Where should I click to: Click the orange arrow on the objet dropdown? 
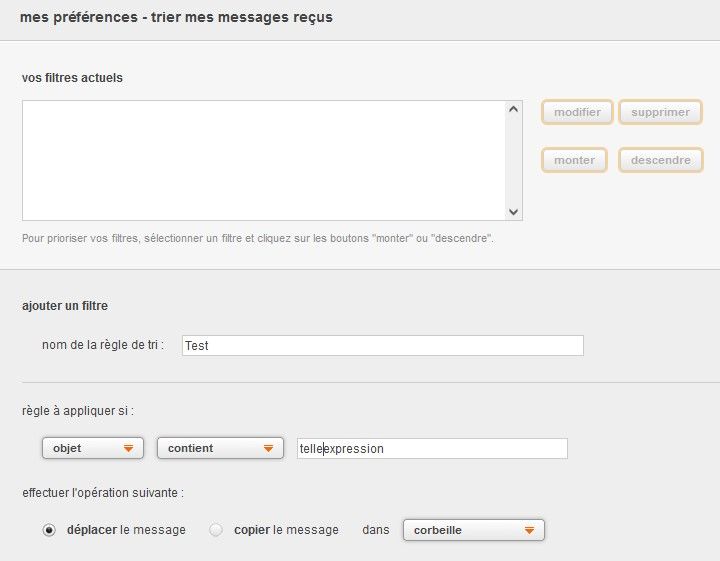[x=128, y=449]
